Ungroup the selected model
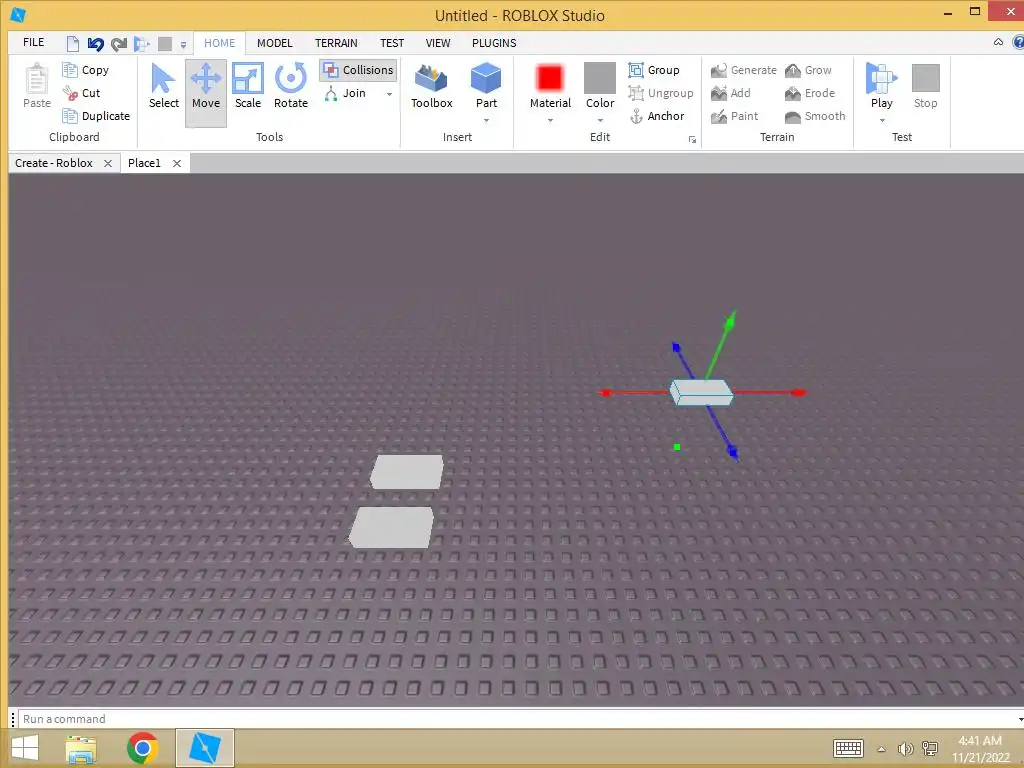Screen dimensions: 1024x768 [x=661, y=93]
